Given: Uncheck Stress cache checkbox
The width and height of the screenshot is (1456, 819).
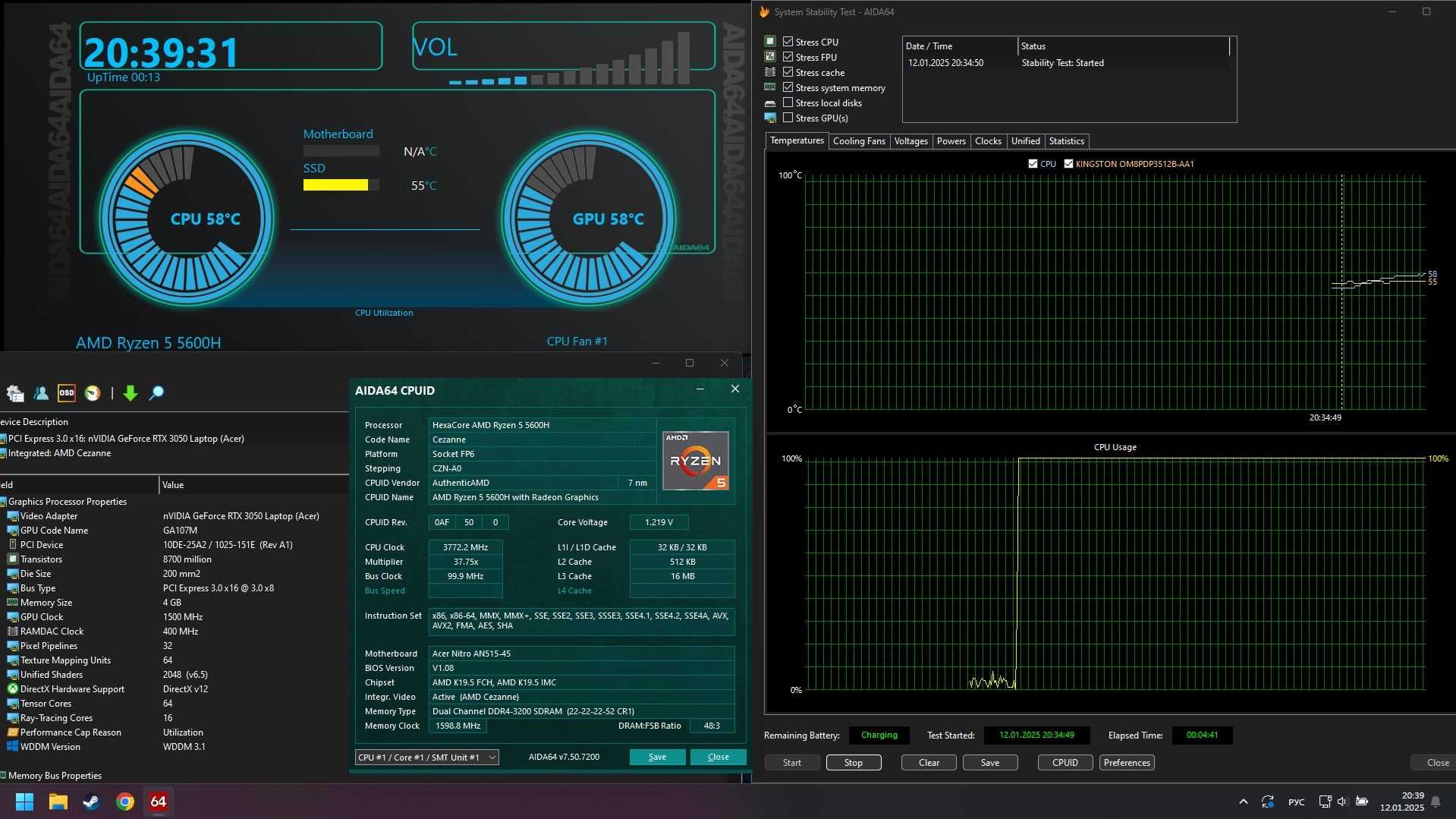Looking at the screenshot, I should tap(788, 72).
